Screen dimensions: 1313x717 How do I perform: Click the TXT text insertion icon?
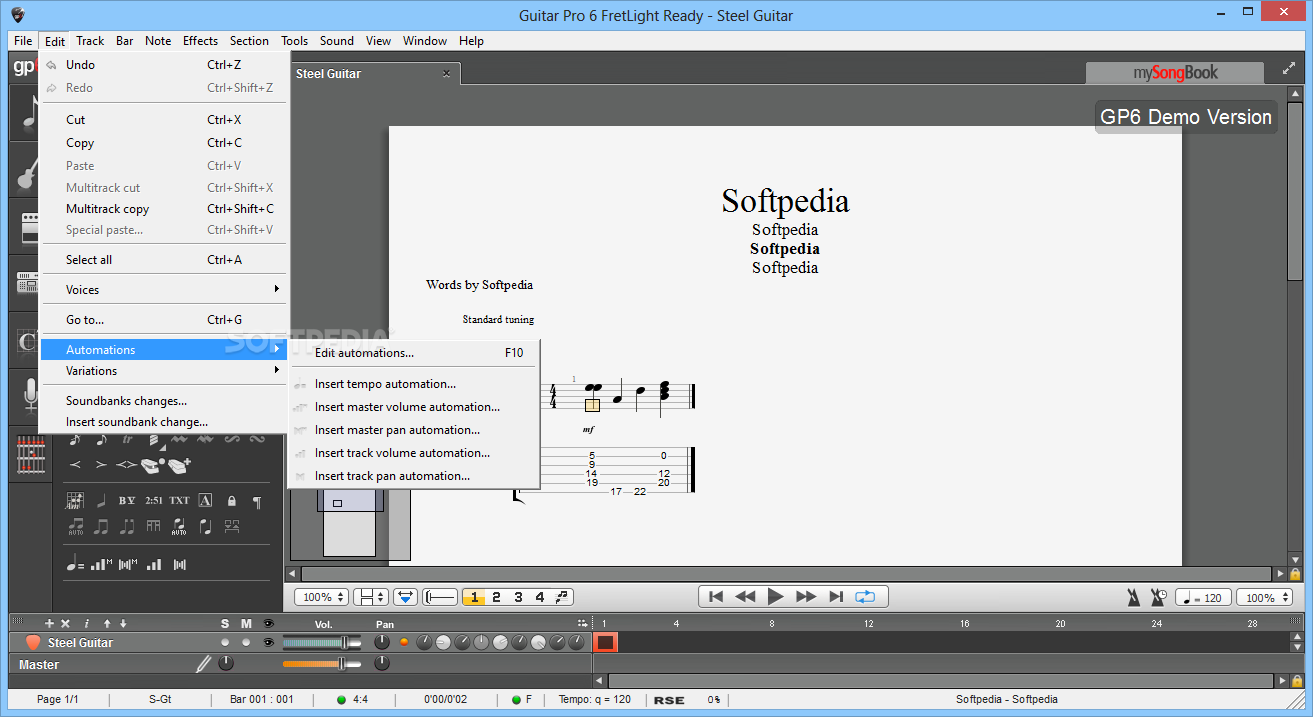point(179,500)
